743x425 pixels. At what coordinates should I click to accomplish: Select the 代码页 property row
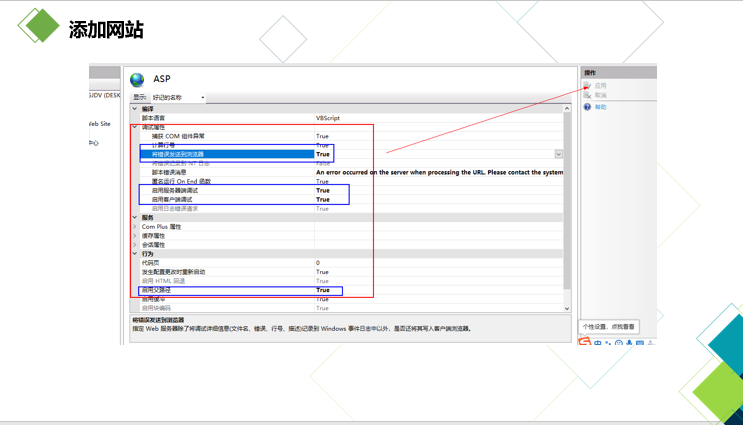pos(351,262)
